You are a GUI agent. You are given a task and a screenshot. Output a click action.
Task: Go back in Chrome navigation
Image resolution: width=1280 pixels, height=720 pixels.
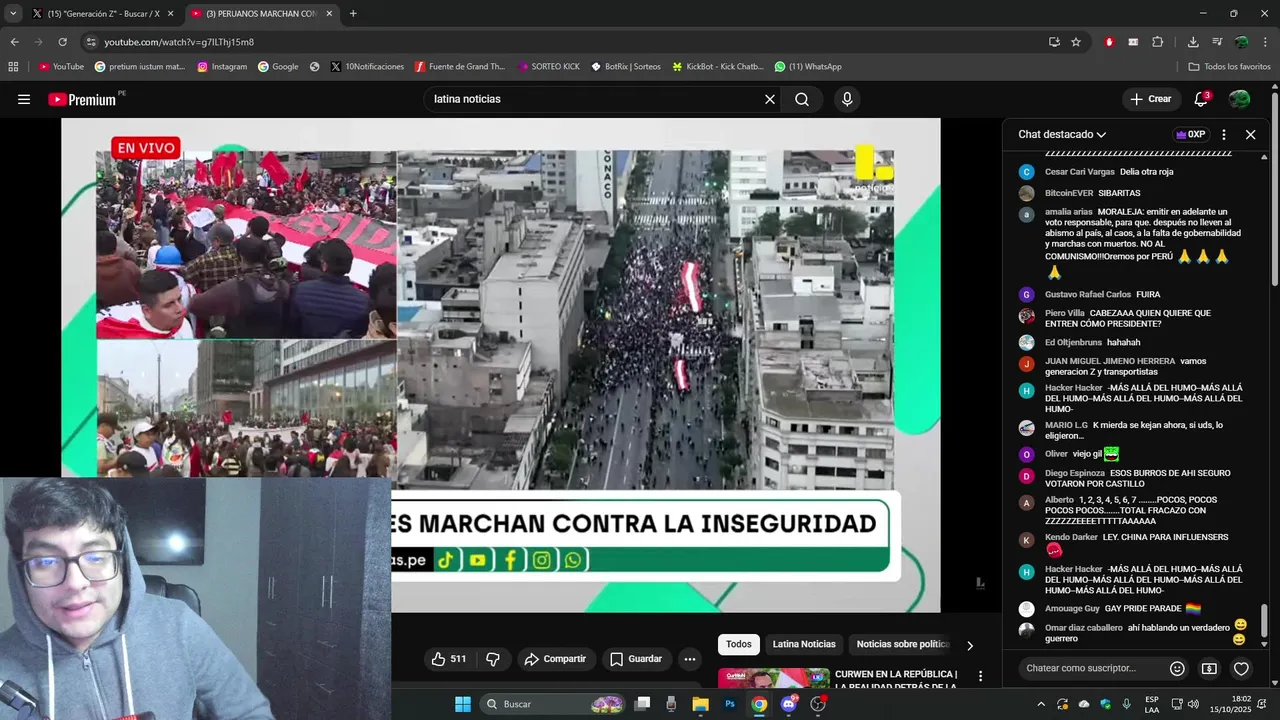point(14,42)
